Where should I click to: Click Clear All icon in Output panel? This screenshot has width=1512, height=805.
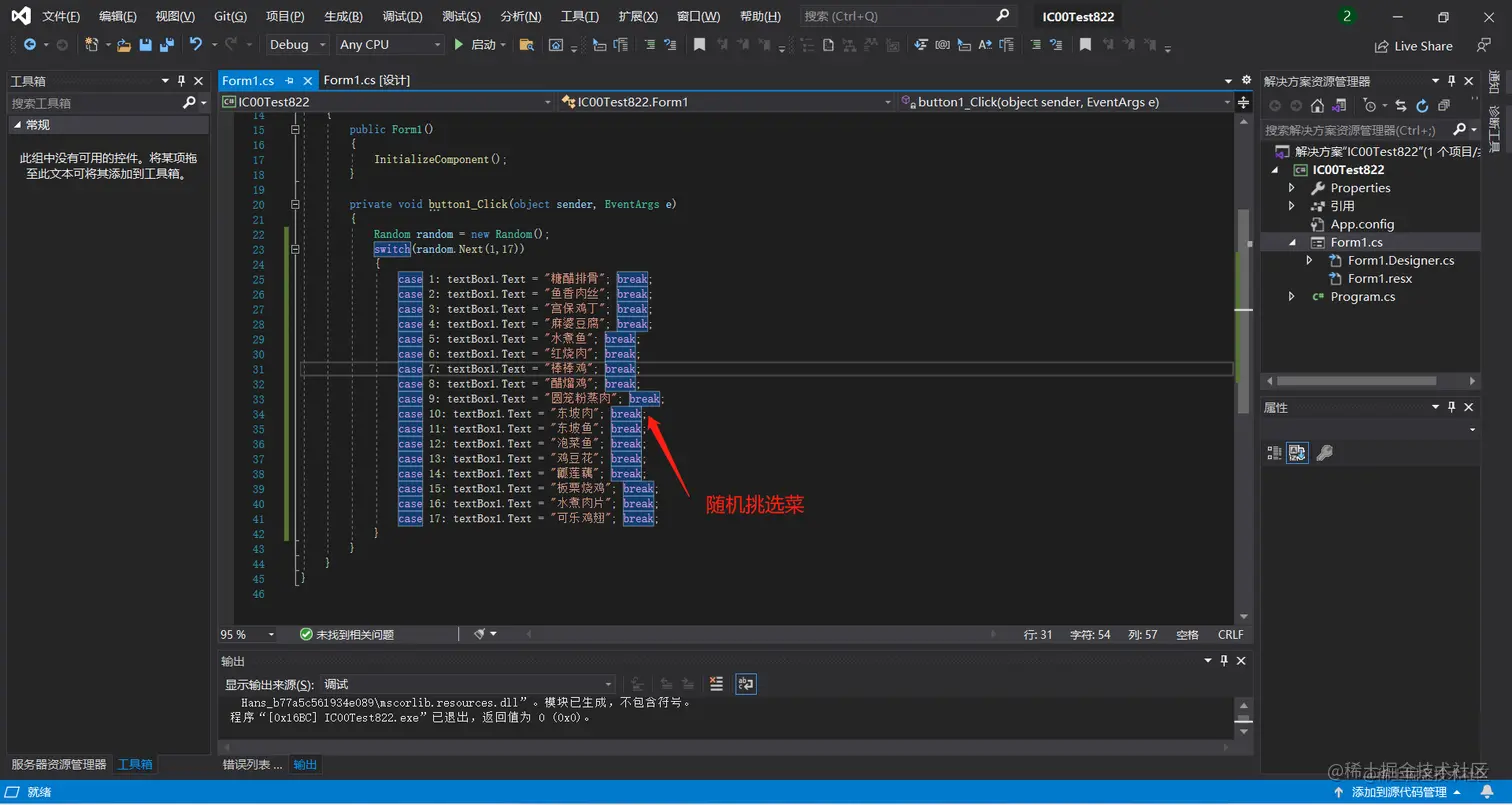[716, 684]
